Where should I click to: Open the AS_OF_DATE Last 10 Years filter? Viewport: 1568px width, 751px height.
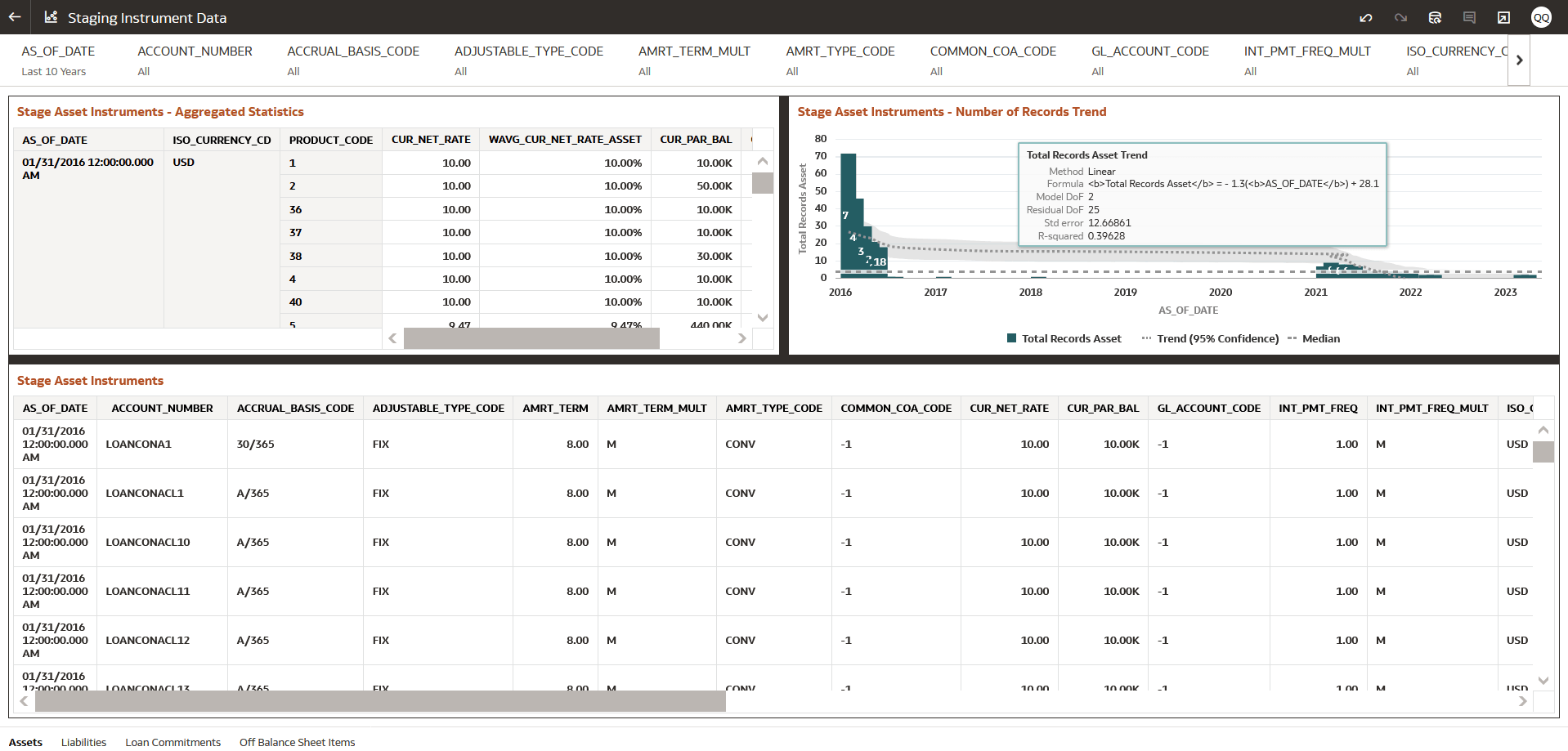click(58, 60)
